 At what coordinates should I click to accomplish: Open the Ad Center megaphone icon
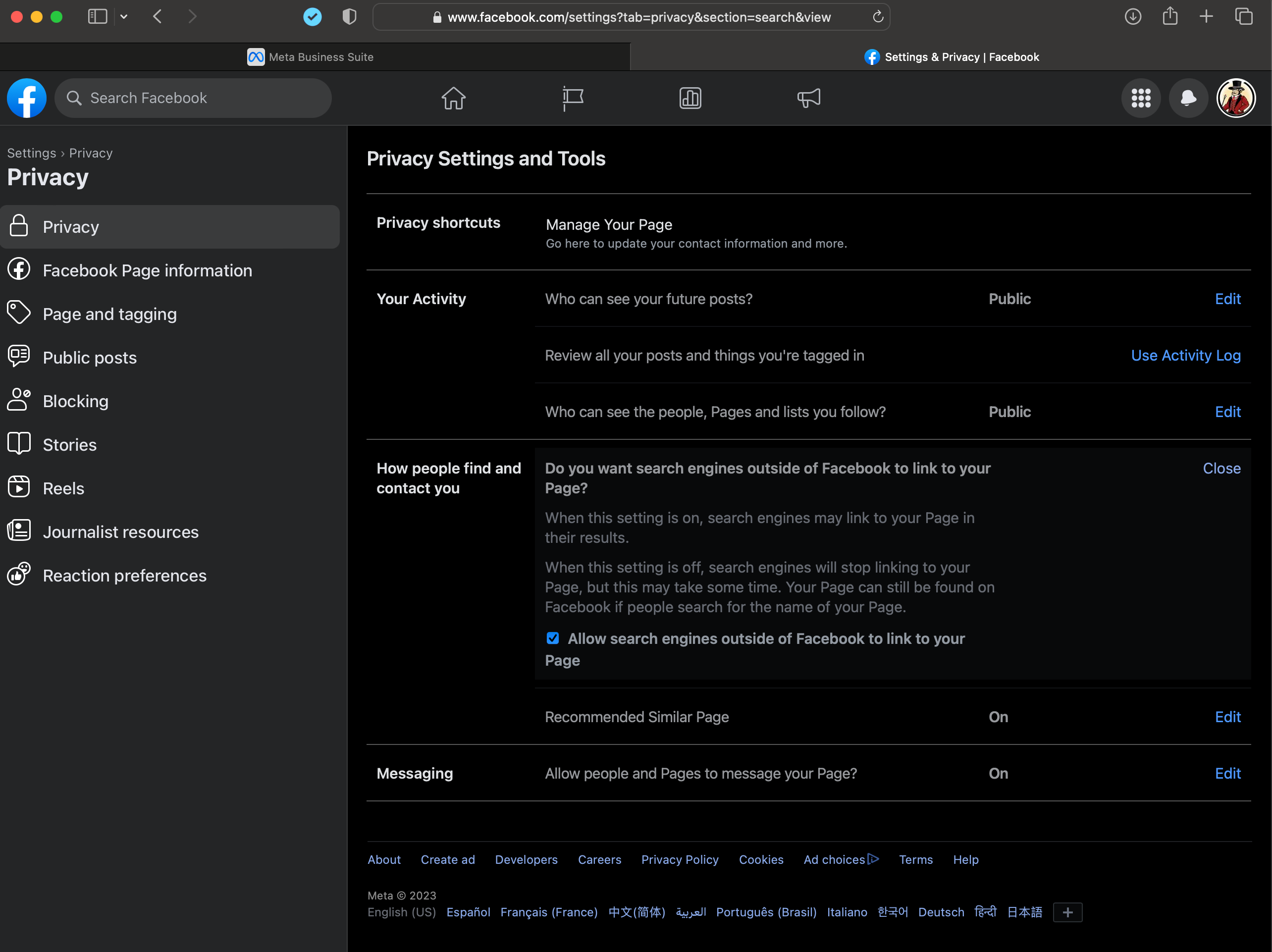tap(808, 98)
